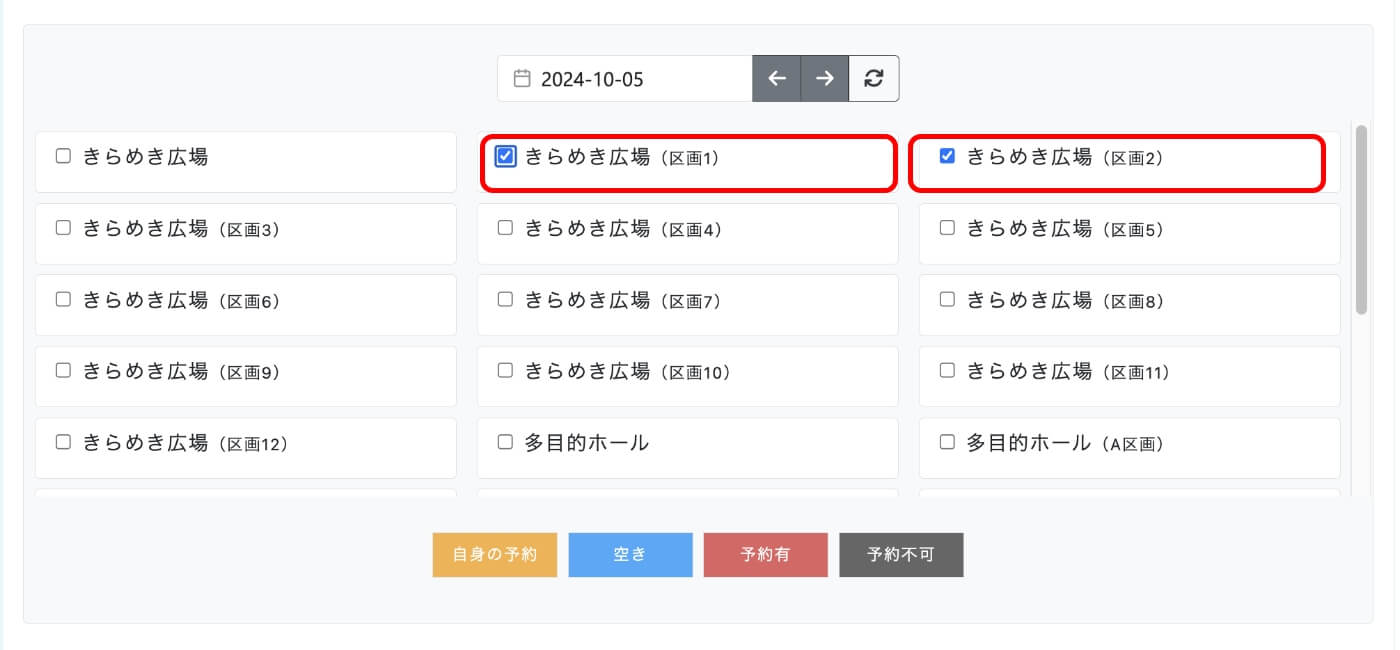
Task: Click the red 予約有 legend button
Action: coord(766,554)
